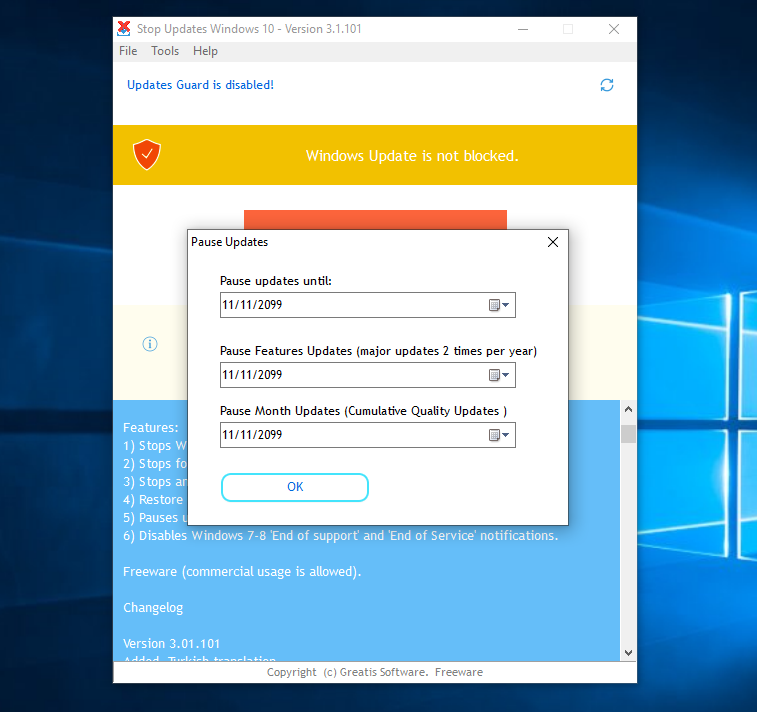Click the Pause Updates dialog title
Viewport: 757px width, 712px height.
(x=229, y=242)
